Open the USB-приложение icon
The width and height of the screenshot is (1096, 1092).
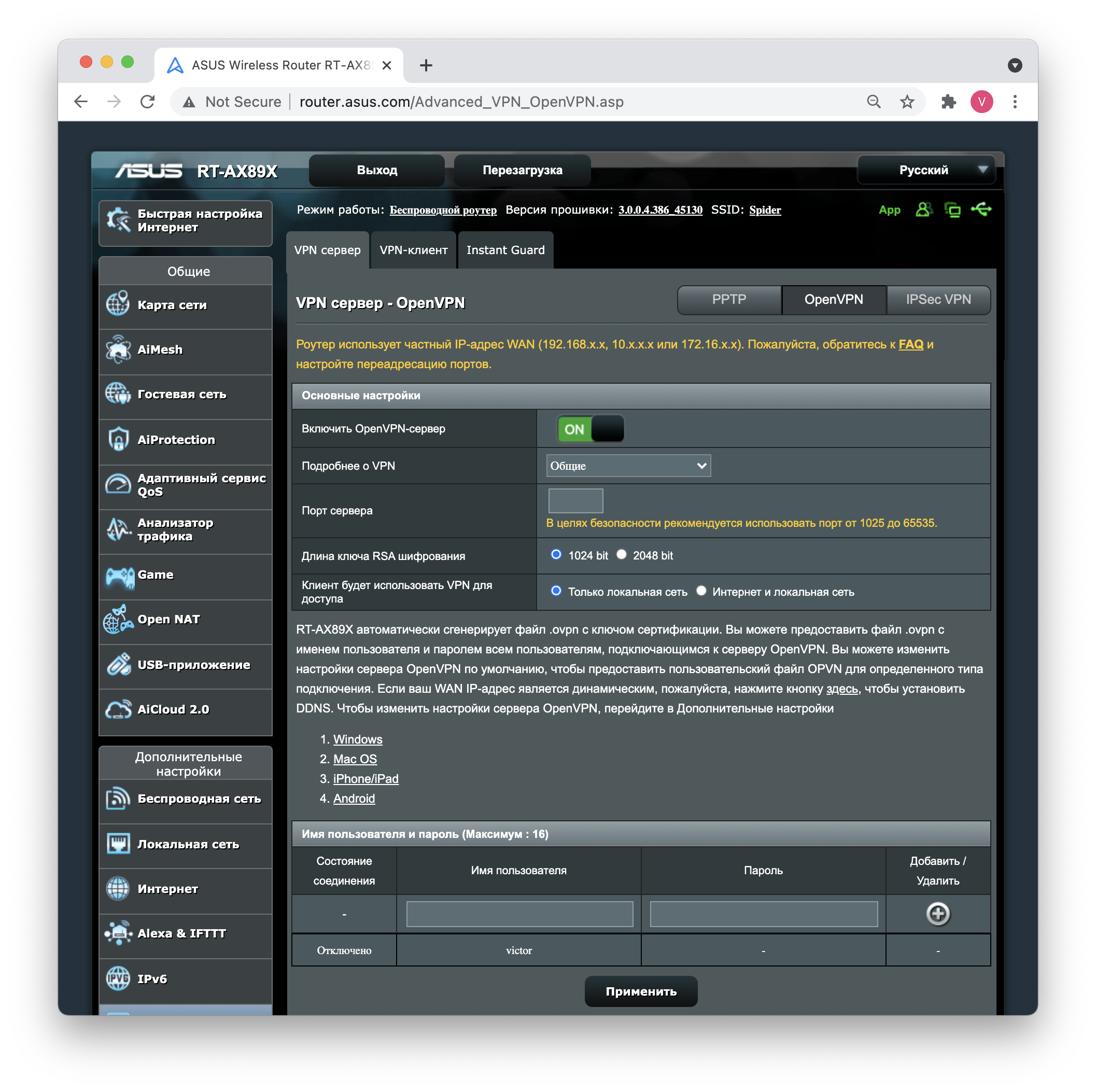pyautogui.click(x=118, y=664)
